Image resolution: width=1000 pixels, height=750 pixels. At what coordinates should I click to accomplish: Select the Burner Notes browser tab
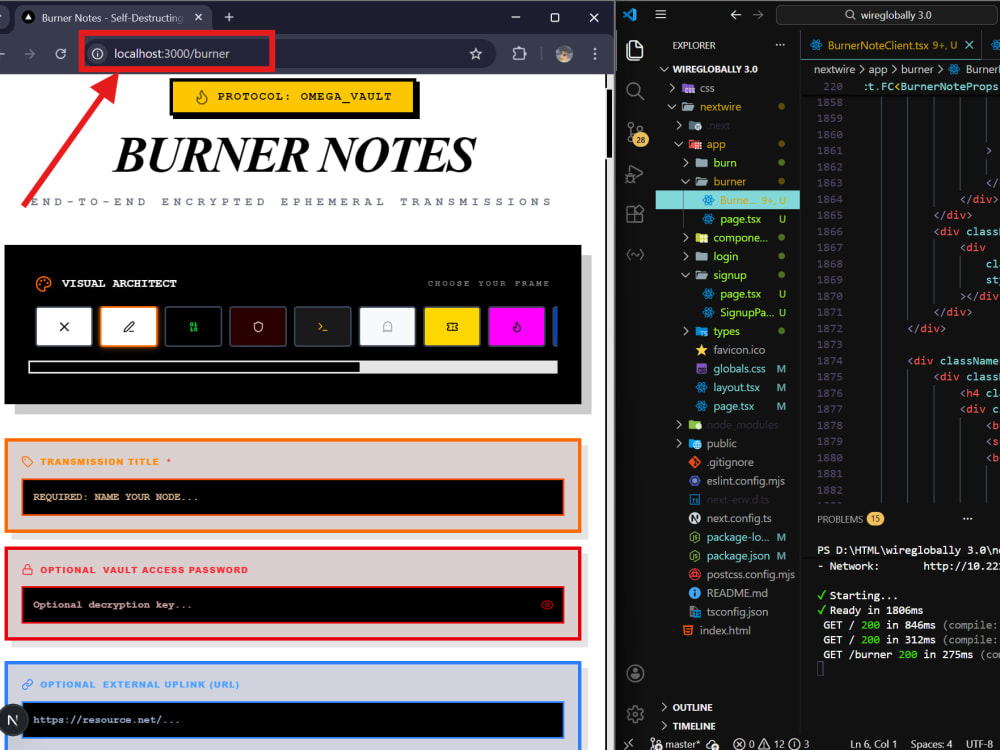[x=112, y=18]
